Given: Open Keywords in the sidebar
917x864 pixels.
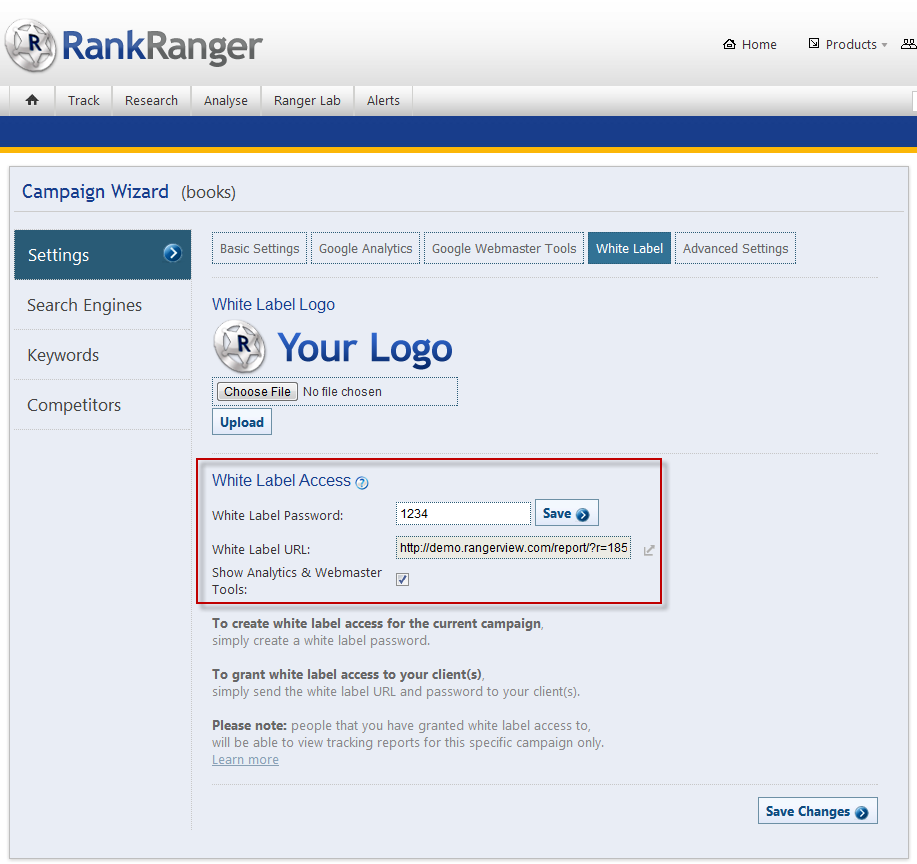Looking at the screenshot, I should (x=63, y=355).
